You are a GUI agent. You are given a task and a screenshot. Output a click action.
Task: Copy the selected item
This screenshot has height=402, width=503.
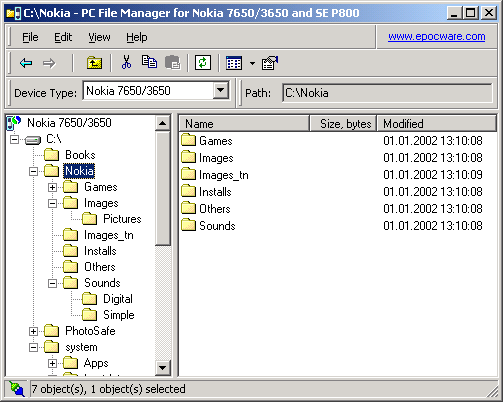[x=149, y=62]
